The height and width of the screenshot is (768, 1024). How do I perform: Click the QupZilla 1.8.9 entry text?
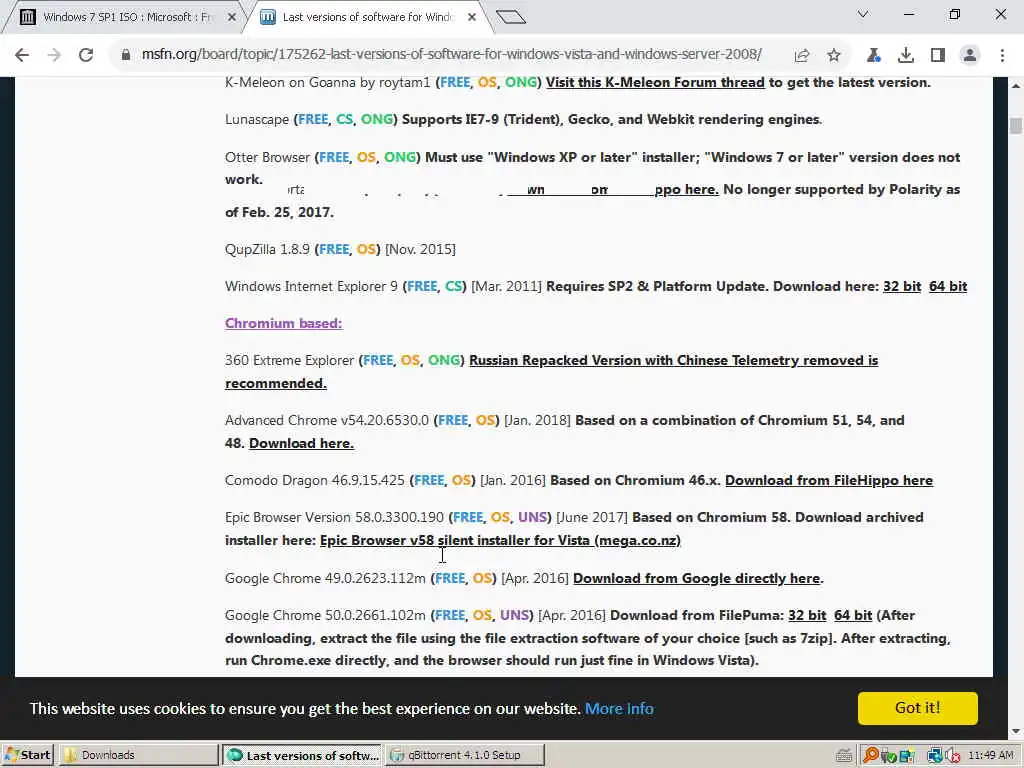pyautogui.click(x=267, y=249)
